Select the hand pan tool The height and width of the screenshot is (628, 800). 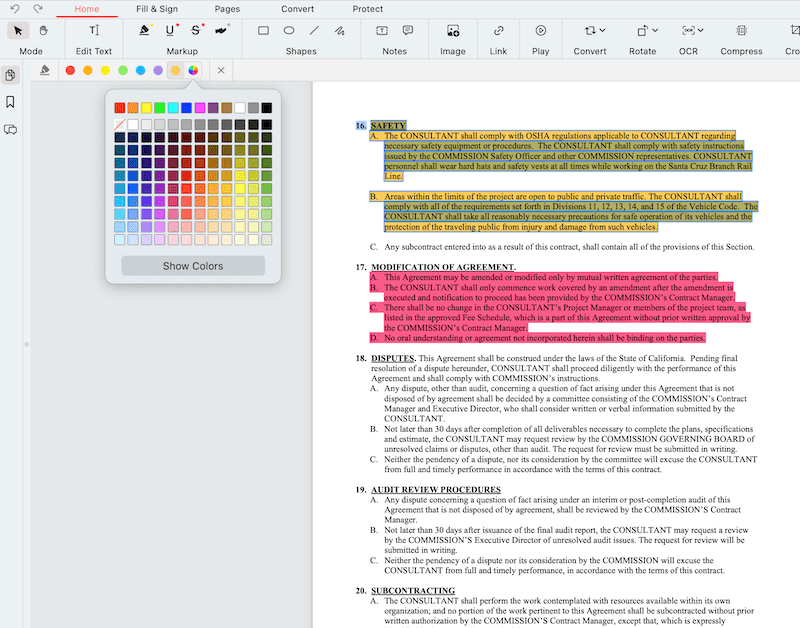point(43,31)
